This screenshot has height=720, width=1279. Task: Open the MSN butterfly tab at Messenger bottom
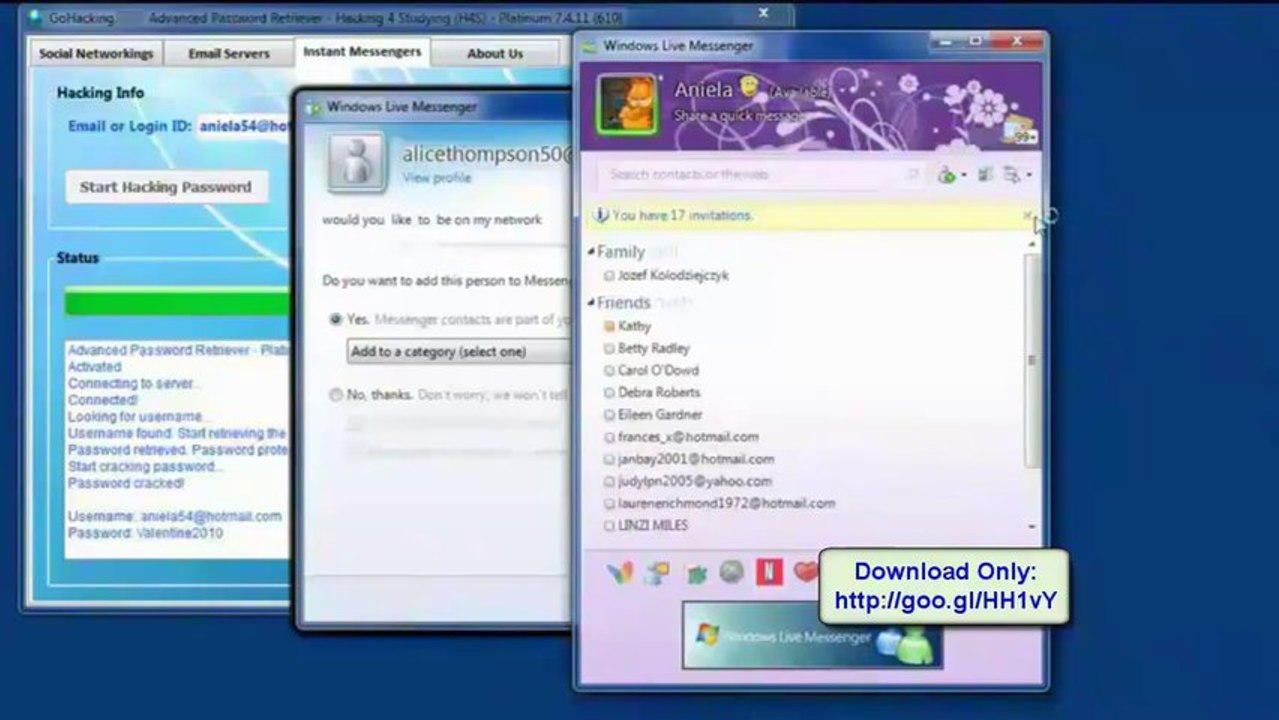(x=620, y=573)
